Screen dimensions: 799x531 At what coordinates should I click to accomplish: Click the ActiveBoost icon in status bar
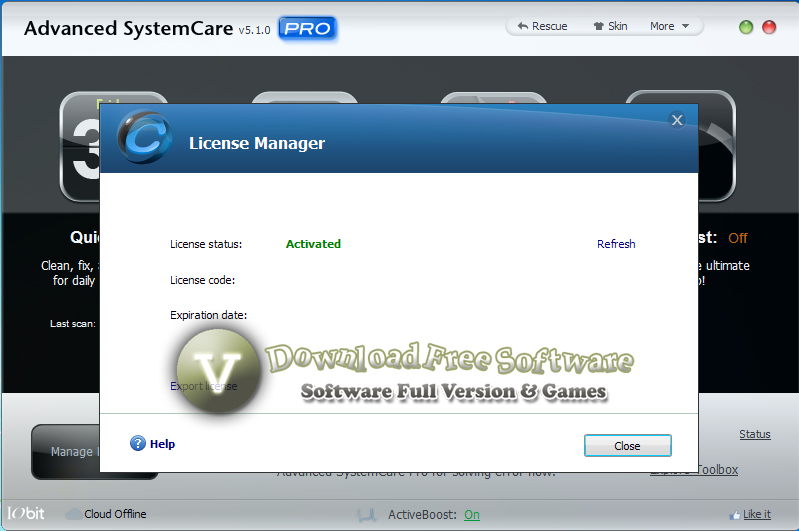click(x=366, y=515)
